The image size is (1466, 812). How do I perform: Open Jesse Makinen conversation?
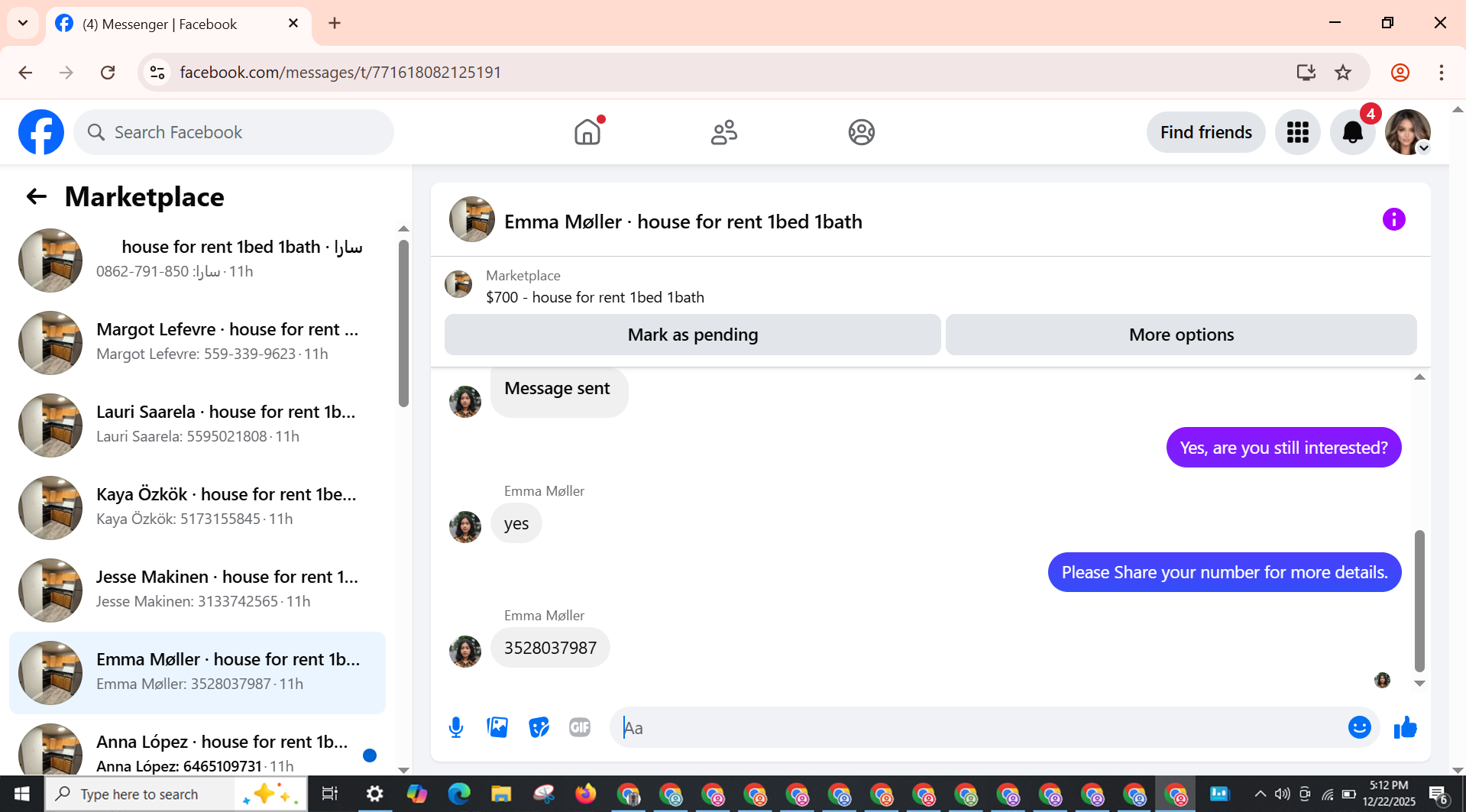click(197, 590)
